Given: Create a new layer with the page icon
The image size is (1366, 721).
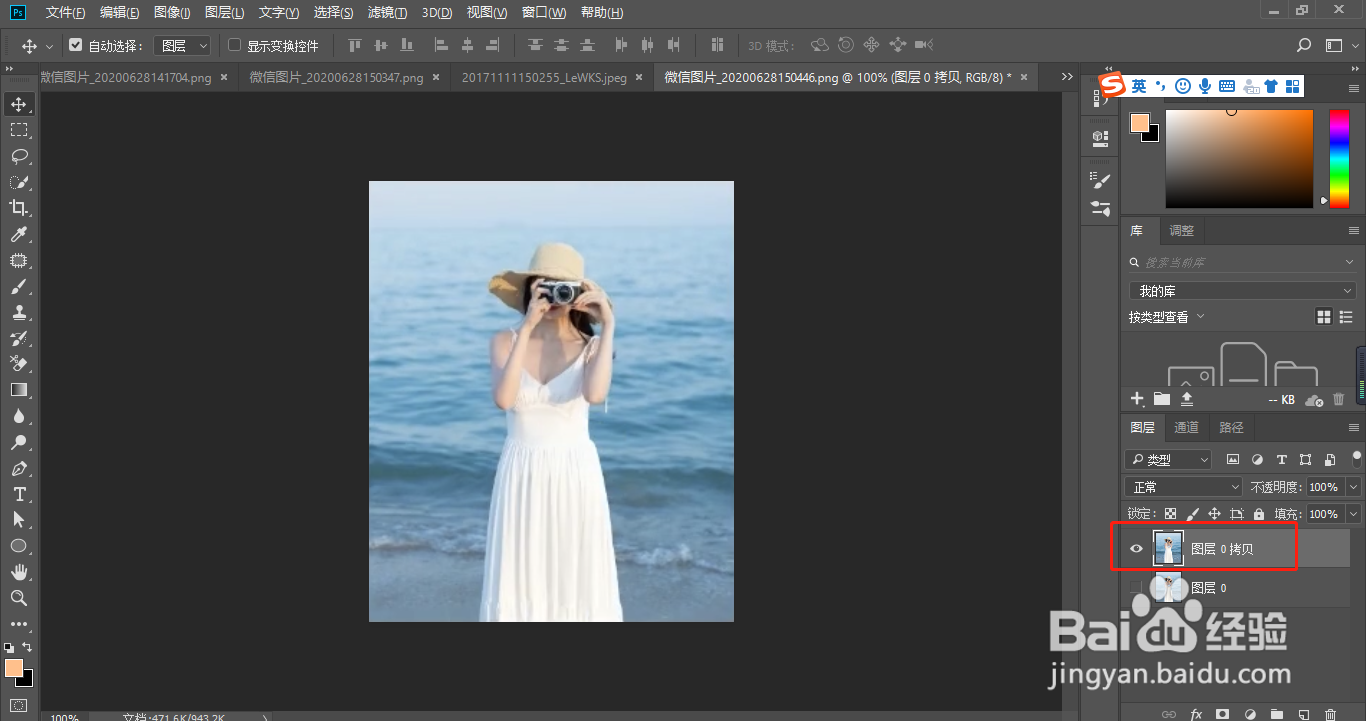Looking at the screenshot, I should (x=1303, y=714).
